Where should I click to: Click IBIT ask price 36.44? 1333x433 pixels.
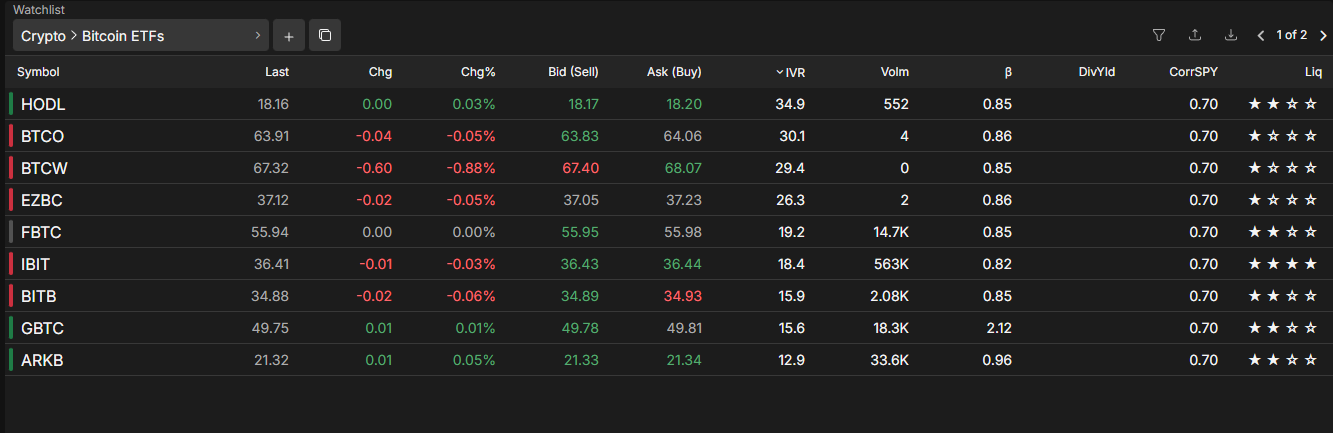(683, 264)
